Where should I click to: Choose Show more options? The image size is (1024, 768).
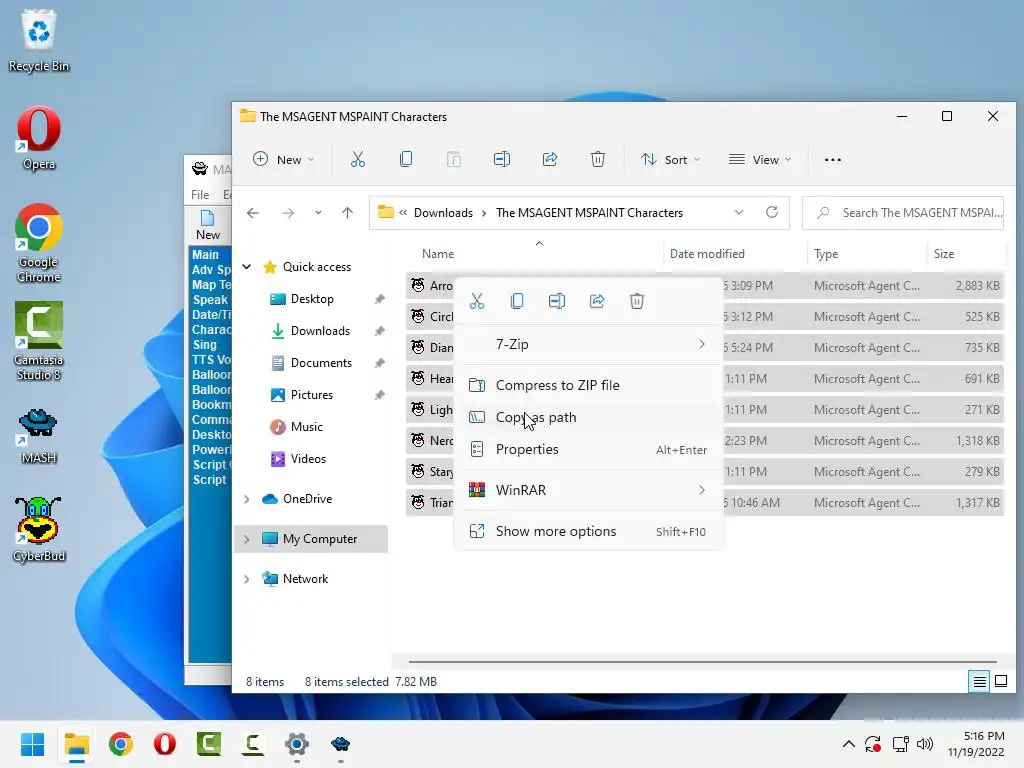[x=588, y=531]
